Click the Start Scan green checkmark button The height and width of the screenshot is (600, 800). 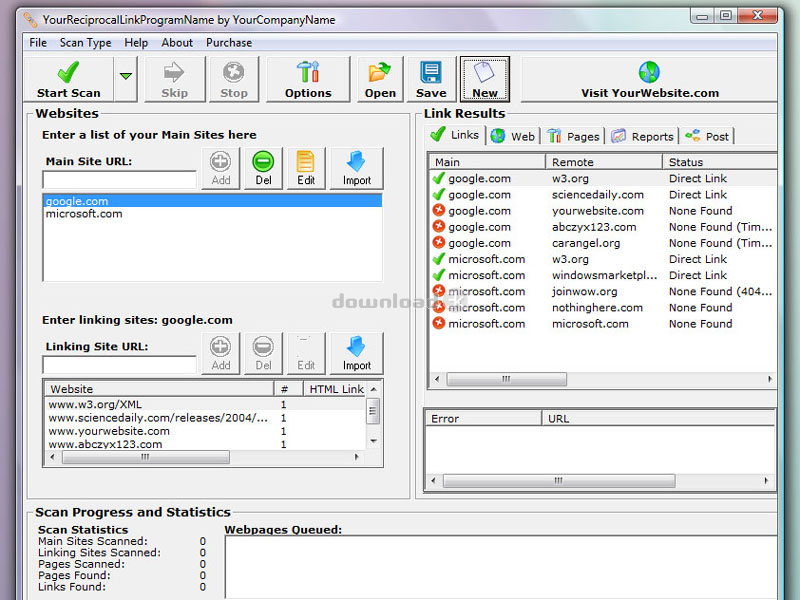[x=68, y=79]
